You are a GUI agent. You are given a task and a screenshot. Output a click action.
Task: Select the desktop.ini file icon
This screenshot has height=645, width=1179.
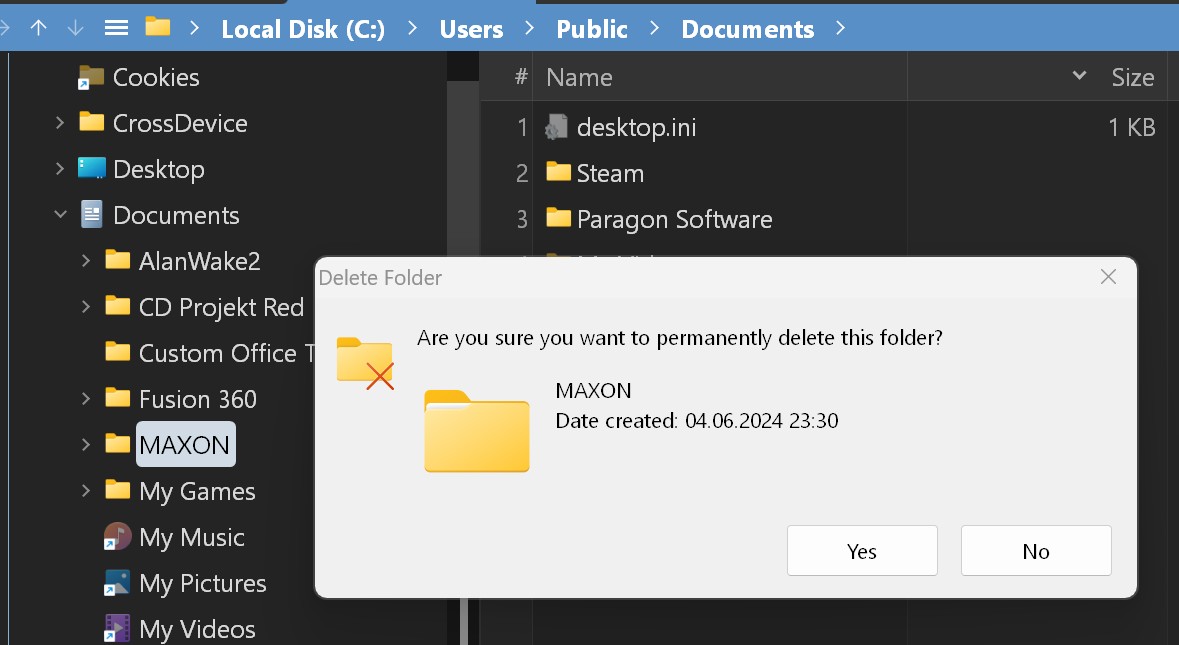556,127
